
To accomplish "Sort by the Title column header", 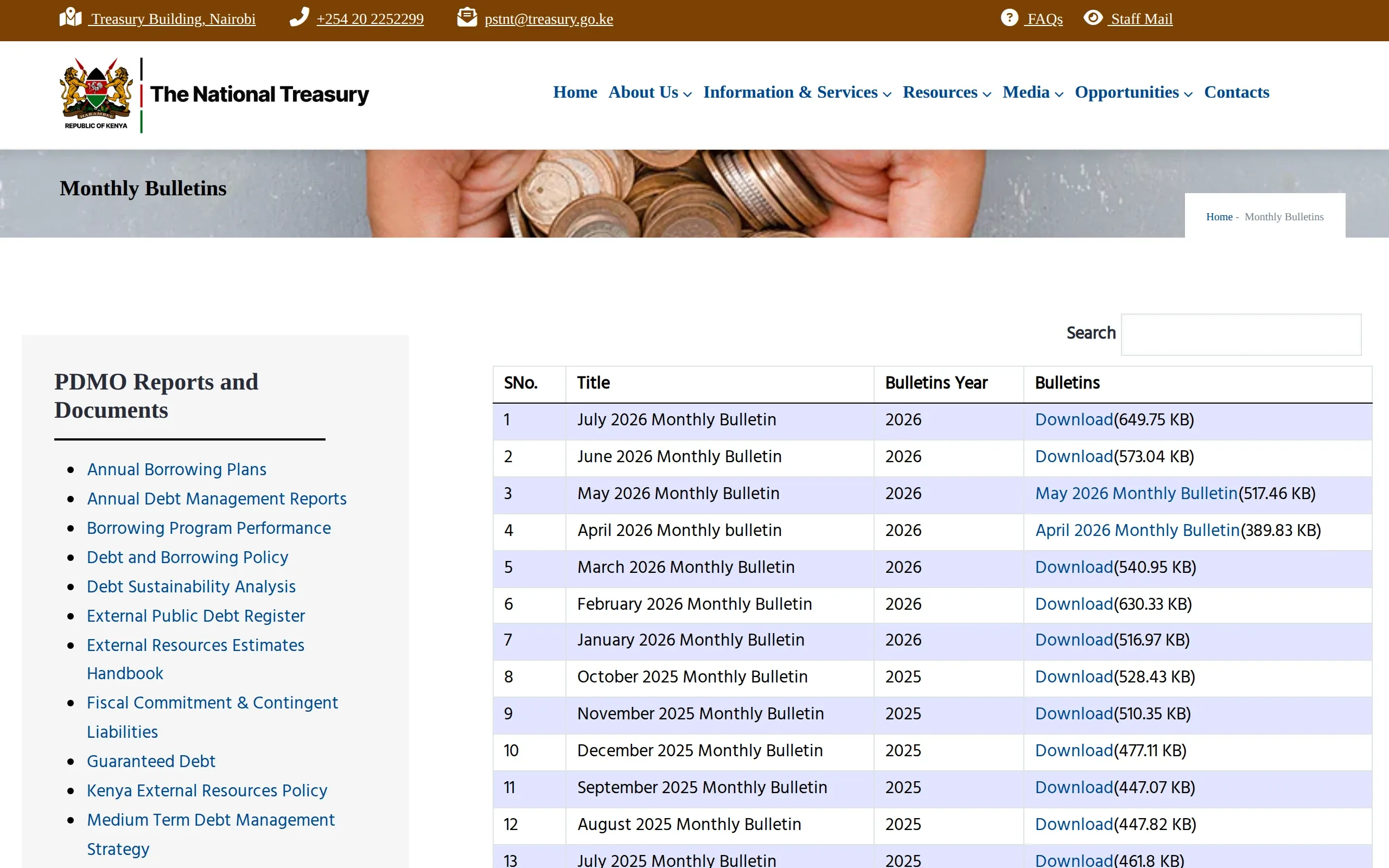I will coord(720,384).
